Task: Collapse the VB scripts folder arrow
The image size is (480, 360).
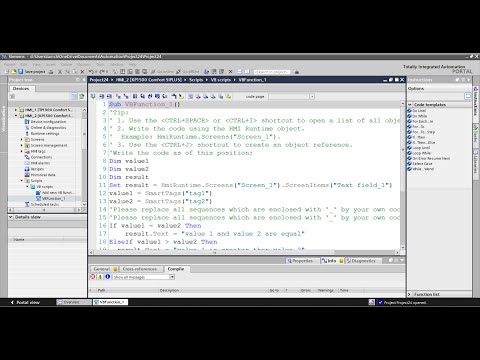Action: pyautogui.click(x=27, y=187)
